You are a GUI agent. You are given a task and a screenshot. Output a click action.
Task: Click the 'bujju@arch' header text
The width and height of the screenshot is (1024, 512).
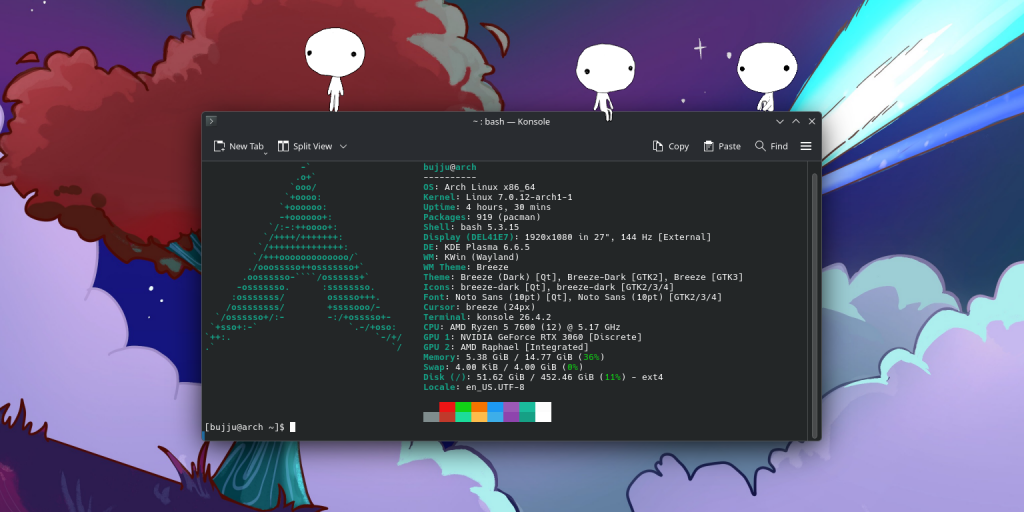coord(449,167)
